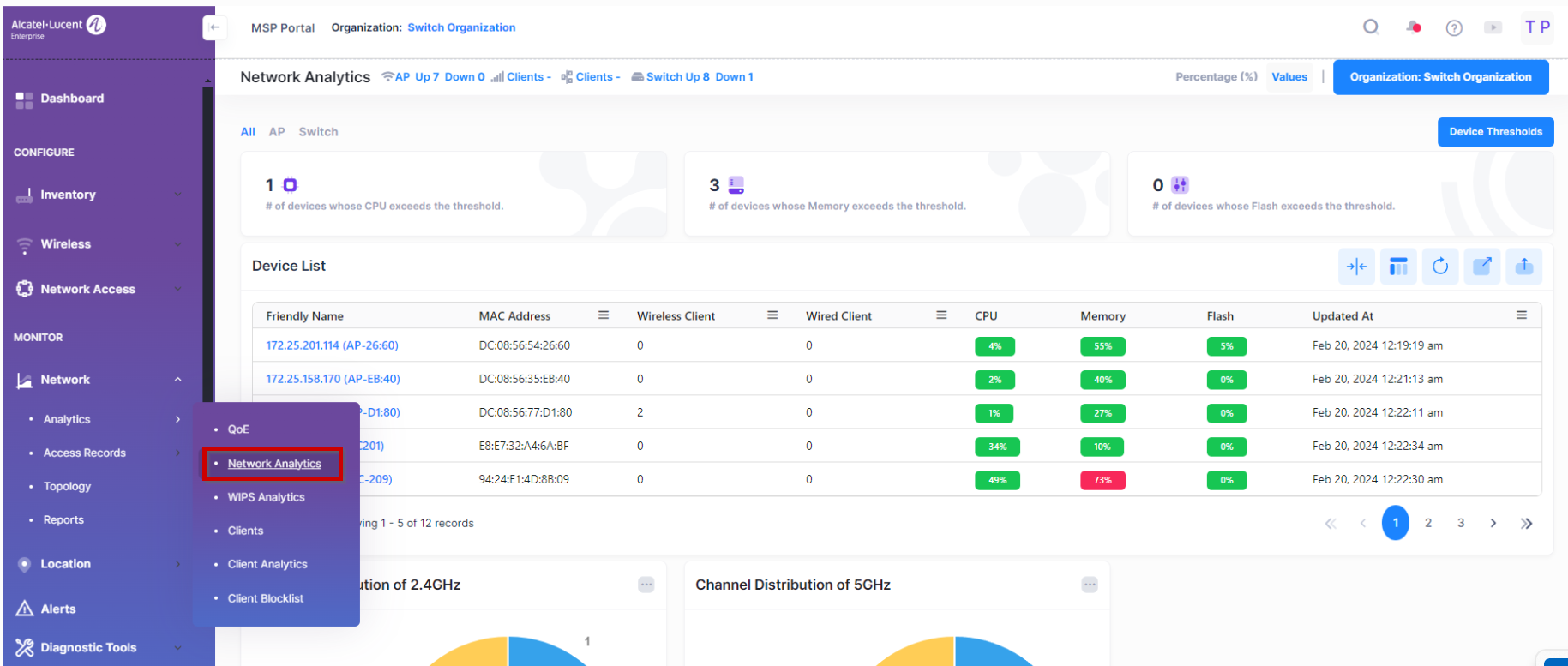
Task: Open Dashboard in the sidebar
Action: point(72,99)
